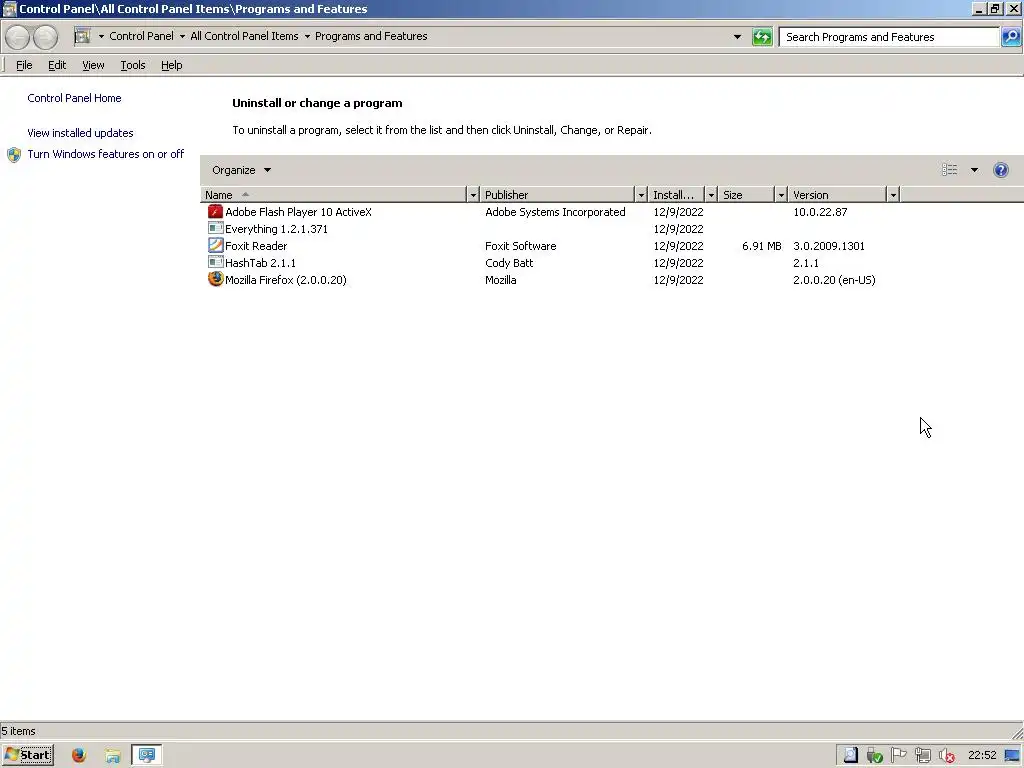Click the search magnifier button
The width and height of the screenshot is (1024, 768).
(1011, 37)
